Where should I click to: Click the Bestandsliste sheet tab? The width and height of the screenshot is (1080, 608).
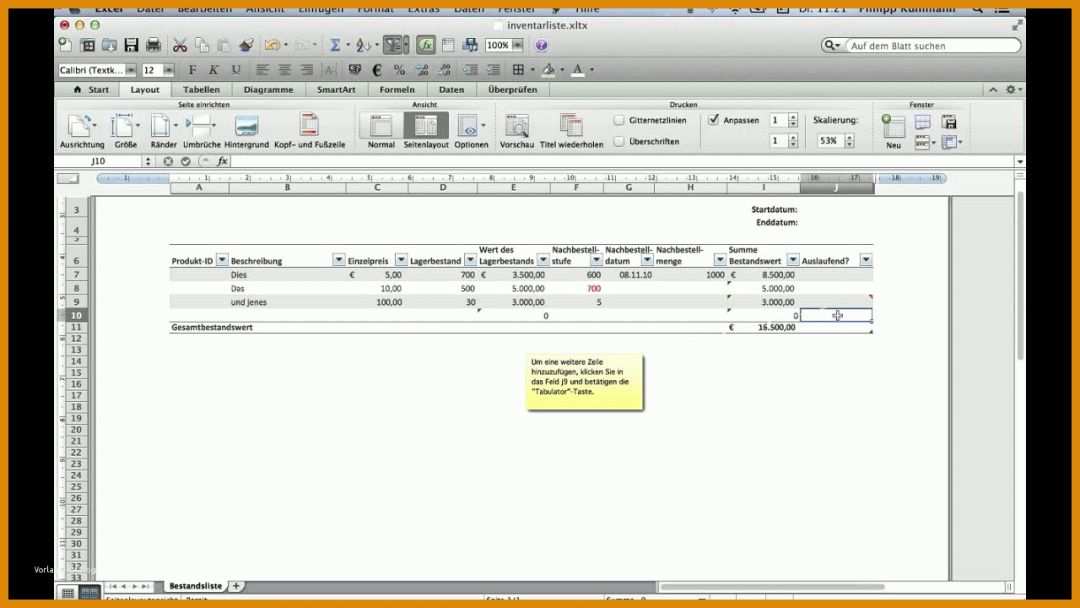[196, 586]
